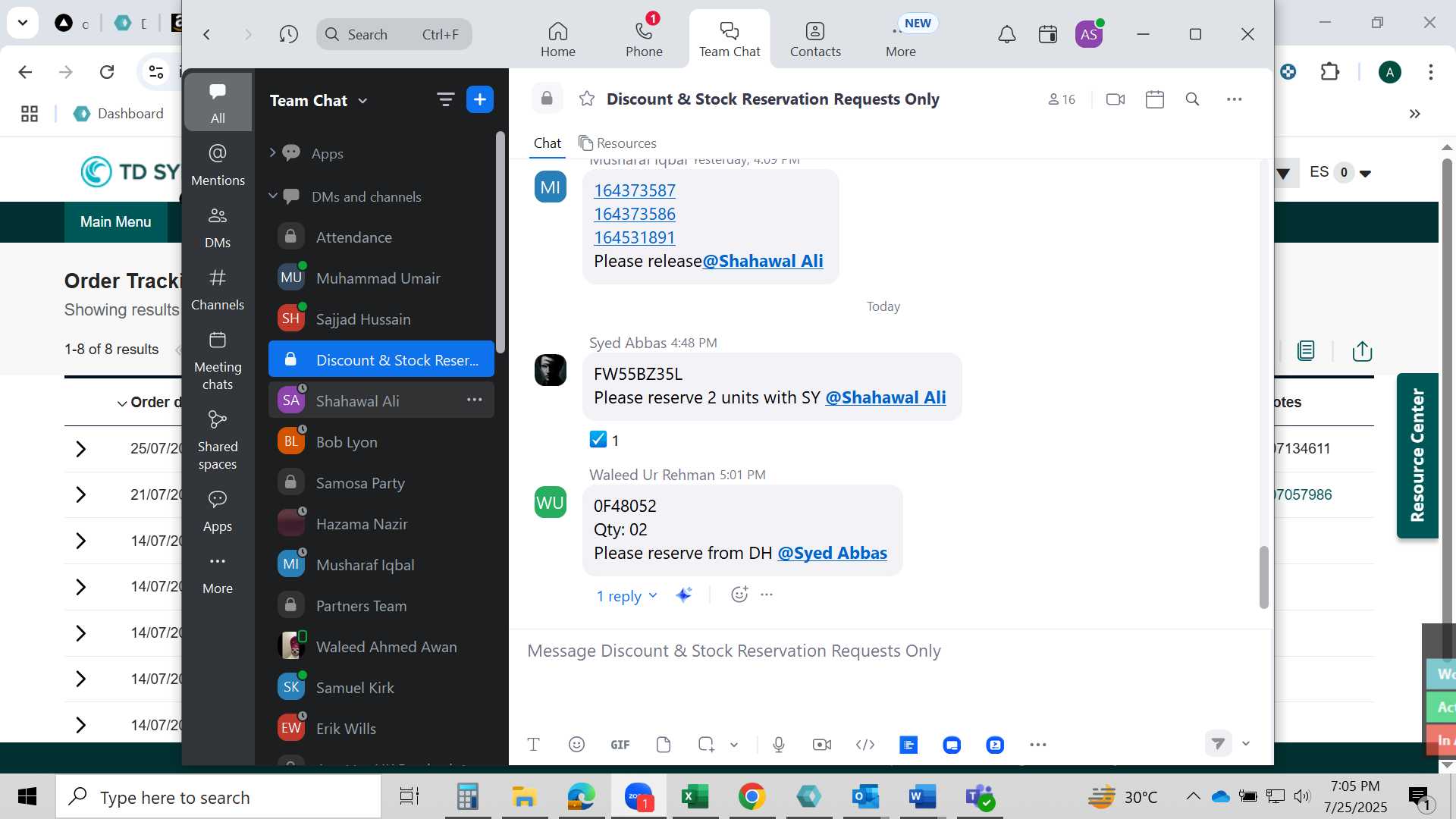1456x819 pixels.
Task: Expand the 1 reply thread
Action: pos(626,596)
